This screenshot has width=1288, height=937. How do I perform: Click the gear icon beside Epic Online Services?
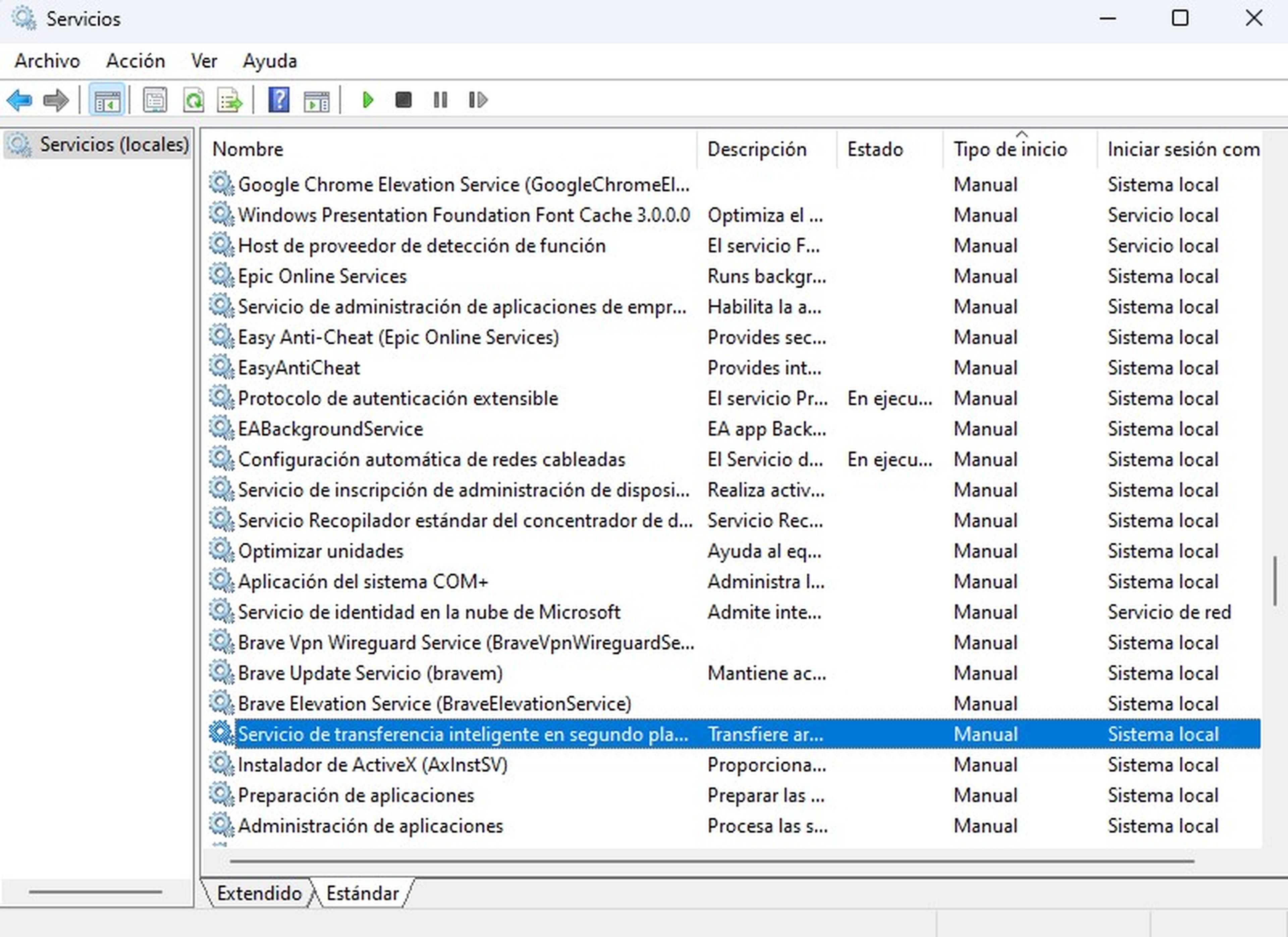221,276
